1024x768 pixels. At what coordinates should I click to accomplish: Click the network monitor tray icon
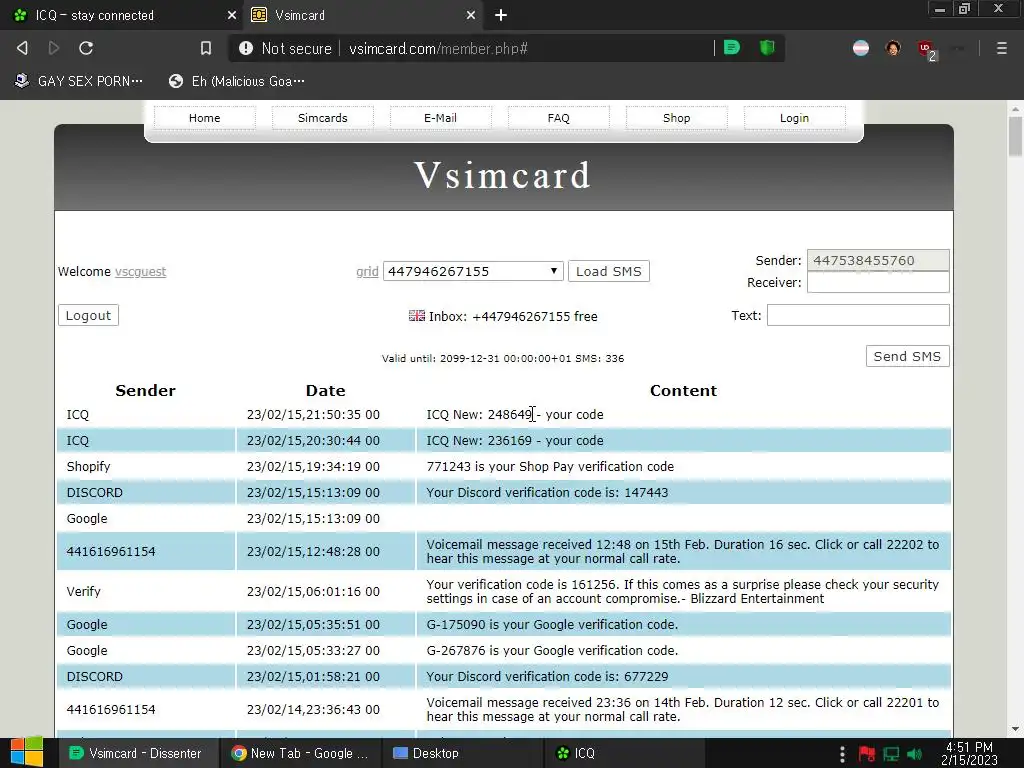(x=891, y=754)
